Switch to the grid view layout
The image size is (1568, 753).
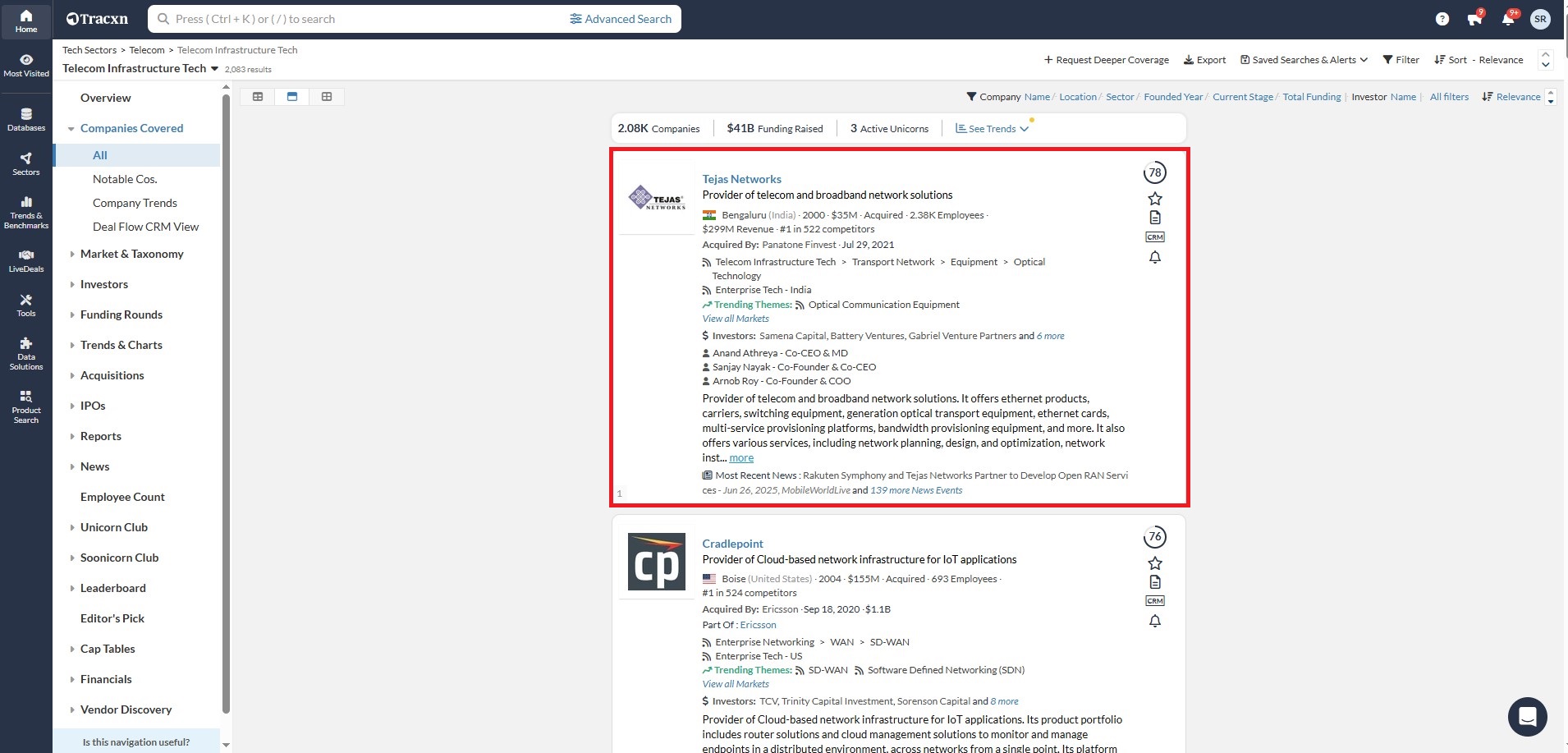[327, 97]
